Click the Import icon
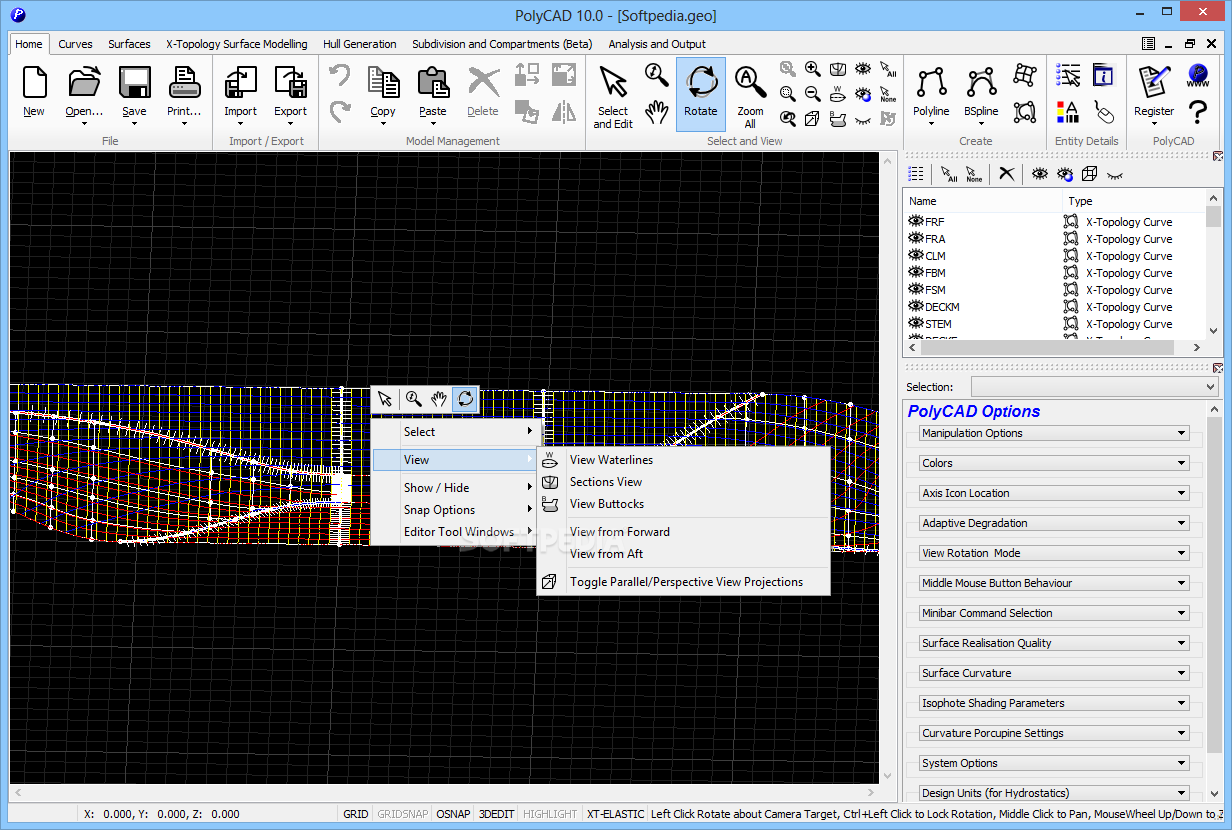Screen dimensions: 1232x830 tap(240, 82)
